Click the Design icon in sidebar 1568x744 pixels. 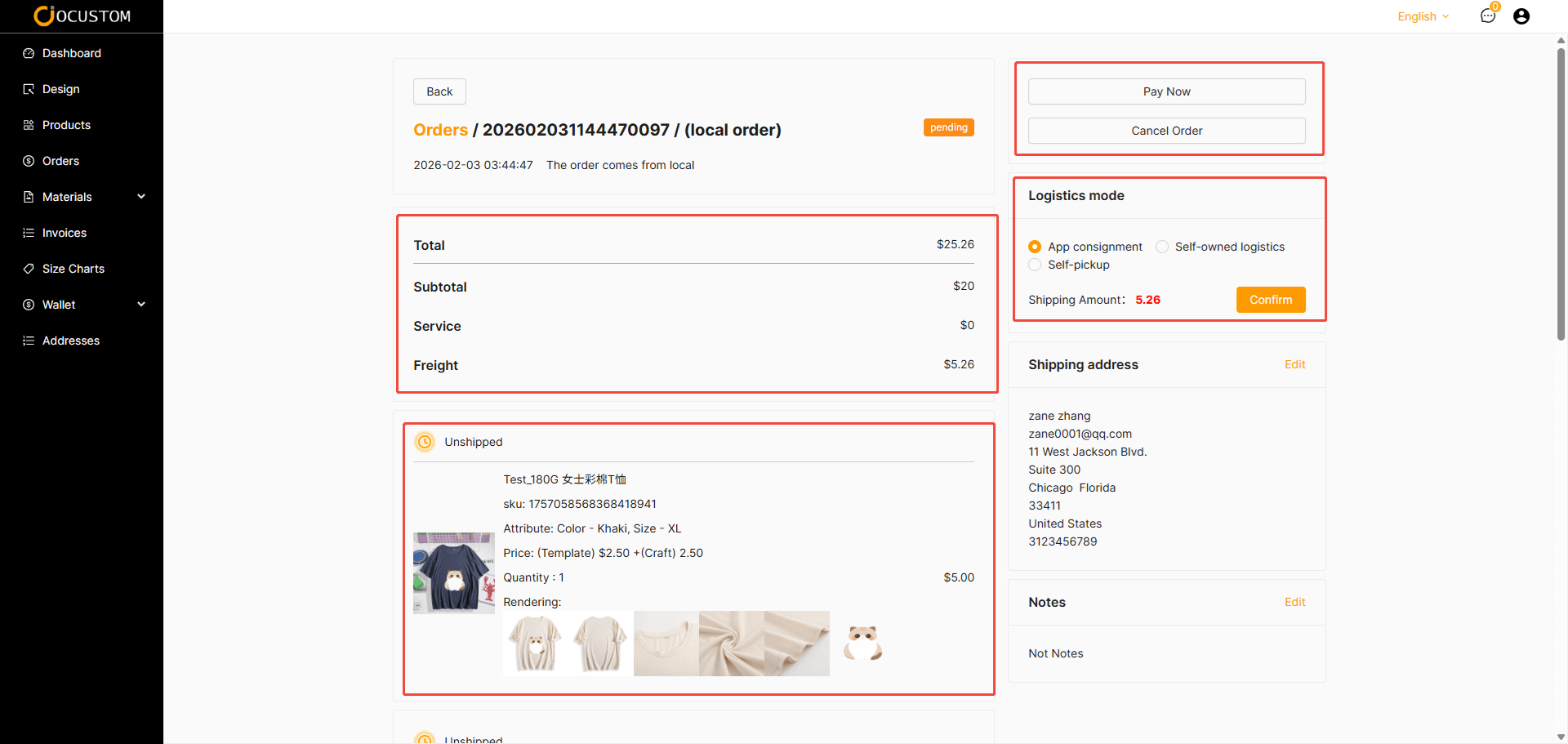pyautogui.click(x=29, y=89)
